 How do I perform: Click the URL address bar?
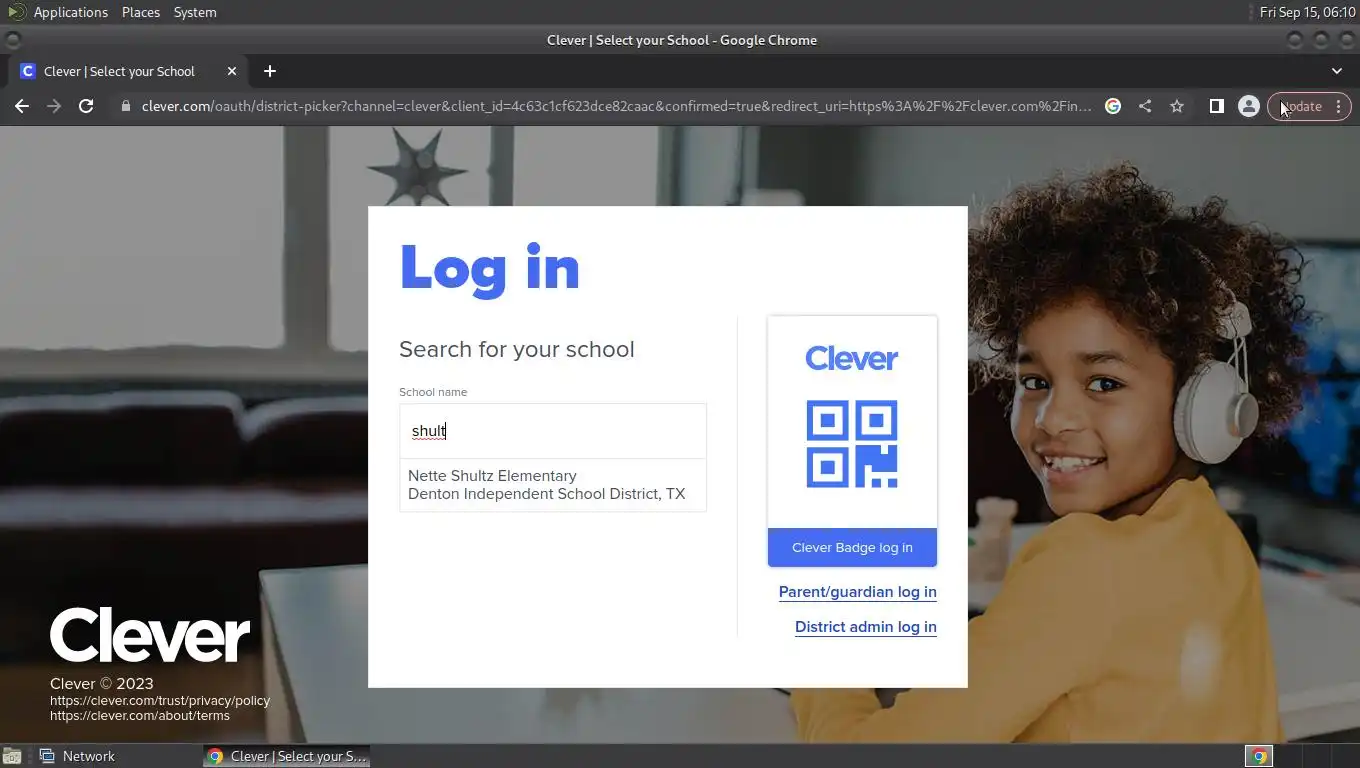[x=616, y=106]
